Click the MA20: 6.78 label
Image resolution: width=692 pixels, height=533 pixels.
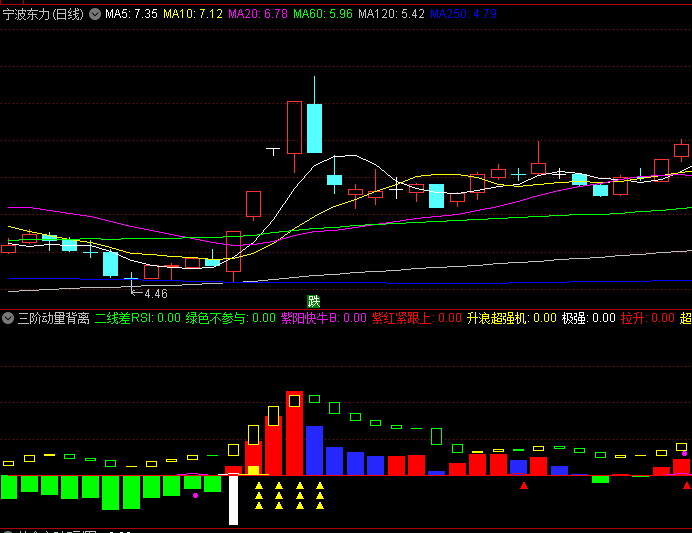258,14
